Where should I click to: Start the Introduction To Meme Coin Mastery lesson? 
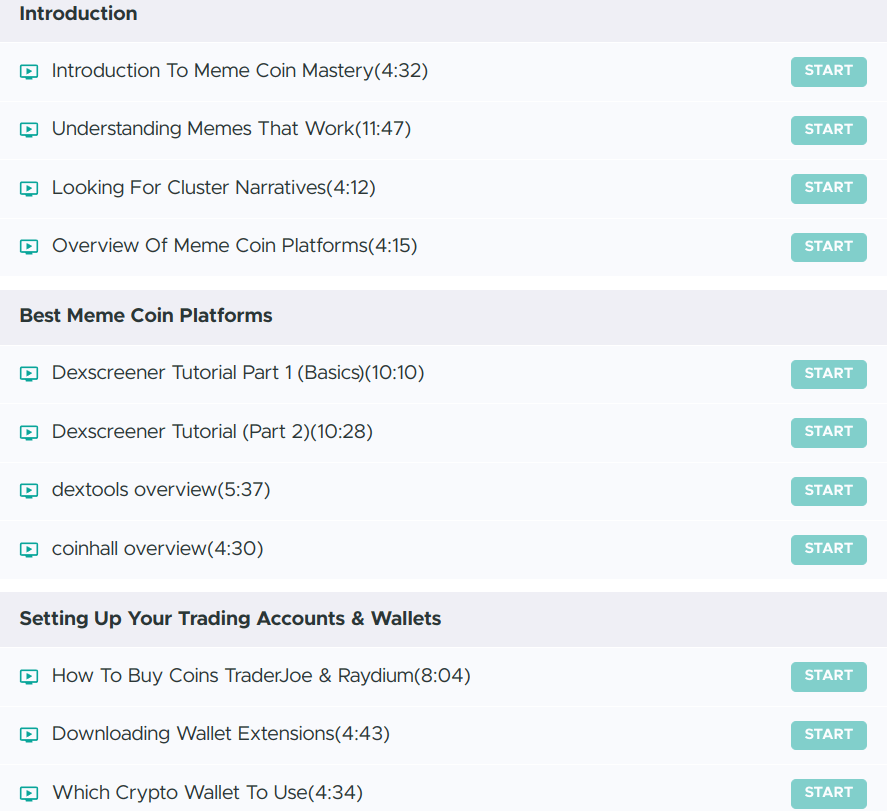(x=828, y=72)
